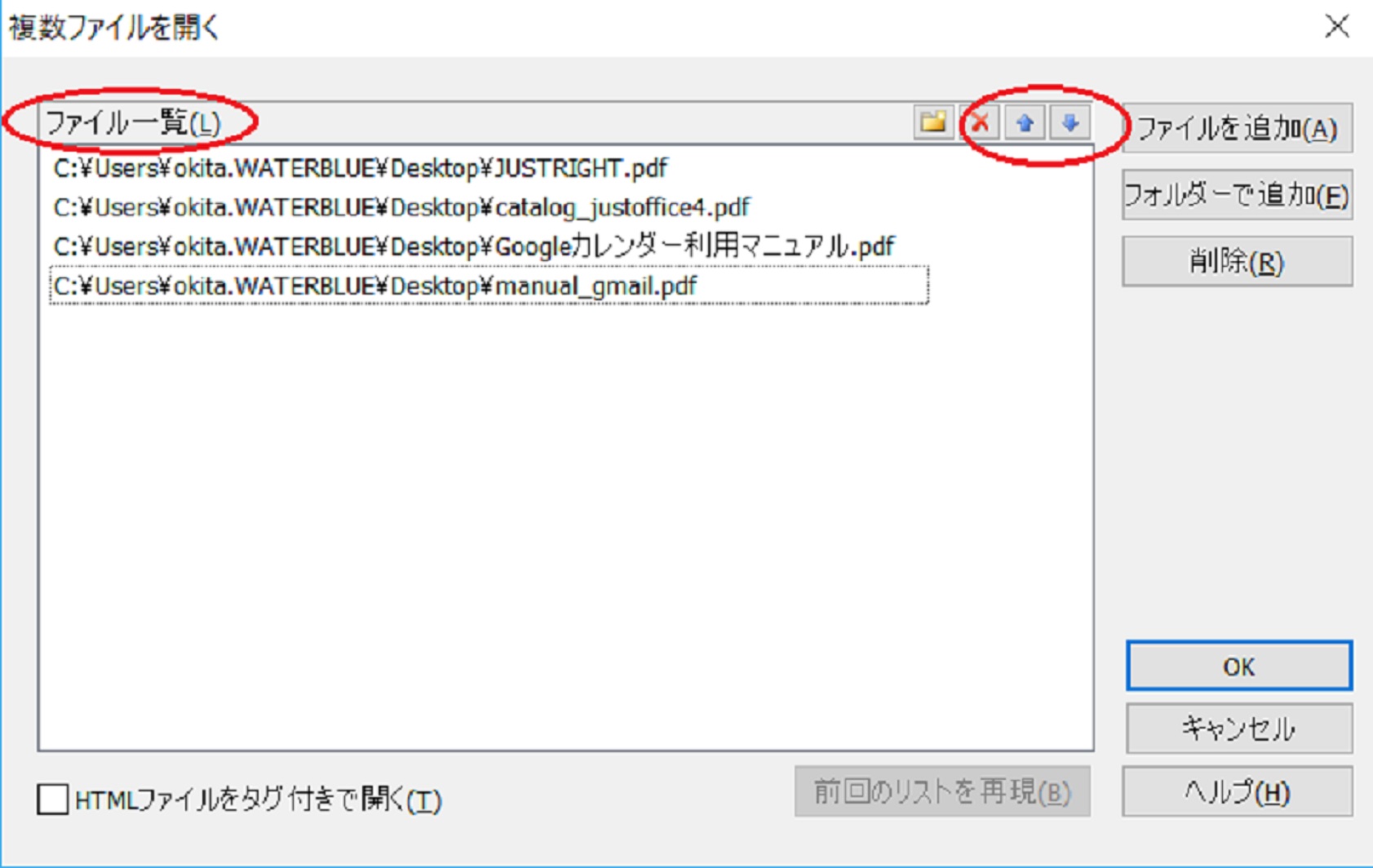Screen dimensions: 1373x868
Task: Click the ファイル一覧(L) label
Action: click(x=133, y=122)
